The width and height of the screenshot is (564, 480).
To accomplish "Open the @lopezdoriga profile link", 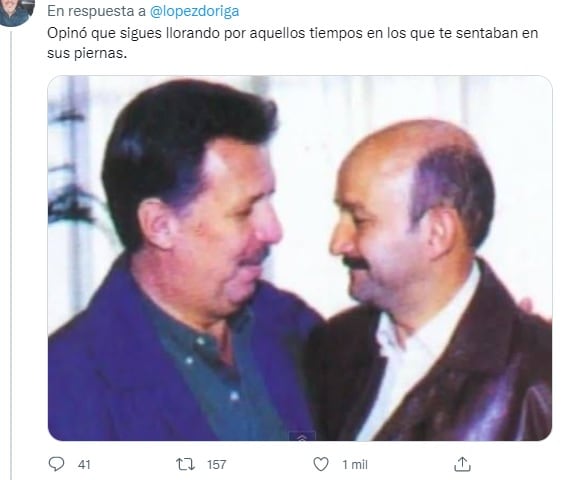I will 194,11.
